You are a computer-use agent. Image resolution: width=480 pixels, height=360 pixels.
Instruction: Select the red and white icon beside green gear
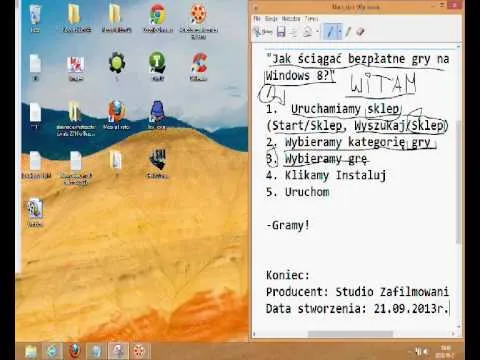(76, 68)
